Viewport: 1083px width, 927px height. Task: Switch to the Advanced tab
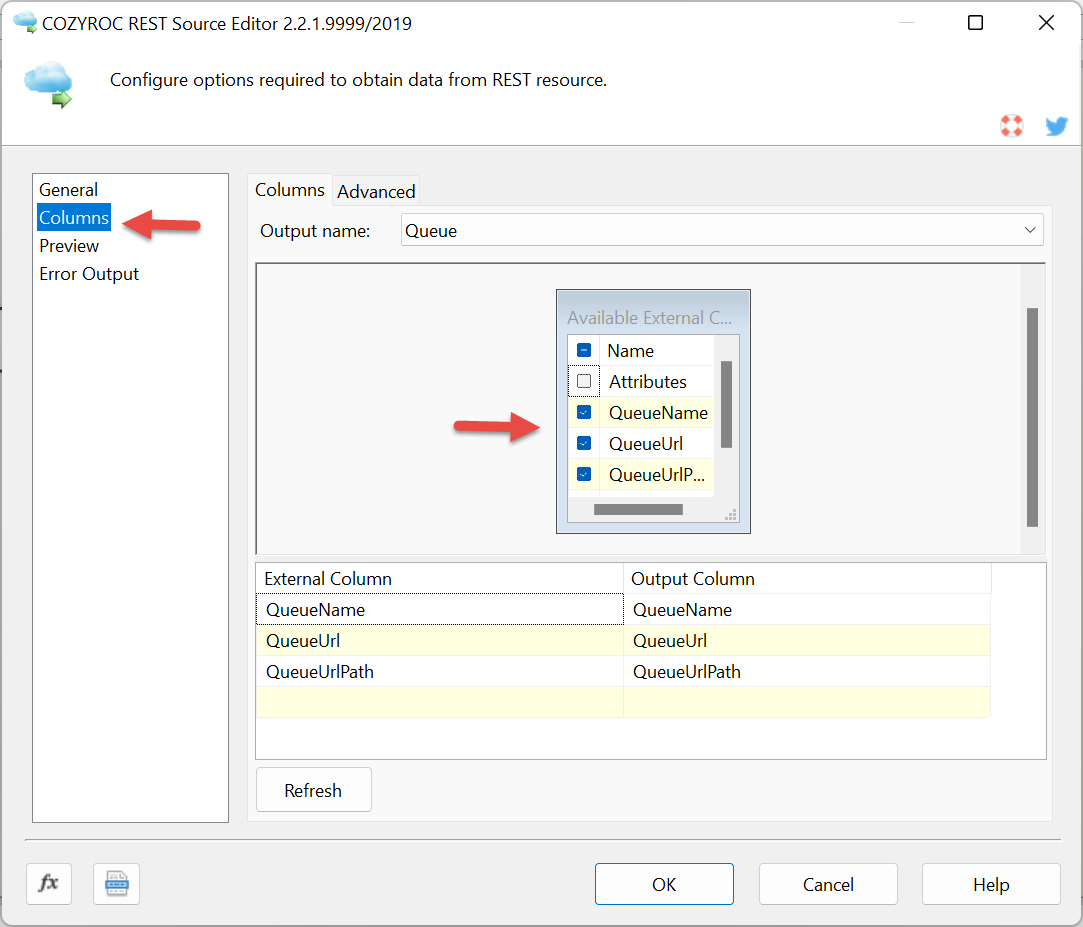click(x=376, y=191)
